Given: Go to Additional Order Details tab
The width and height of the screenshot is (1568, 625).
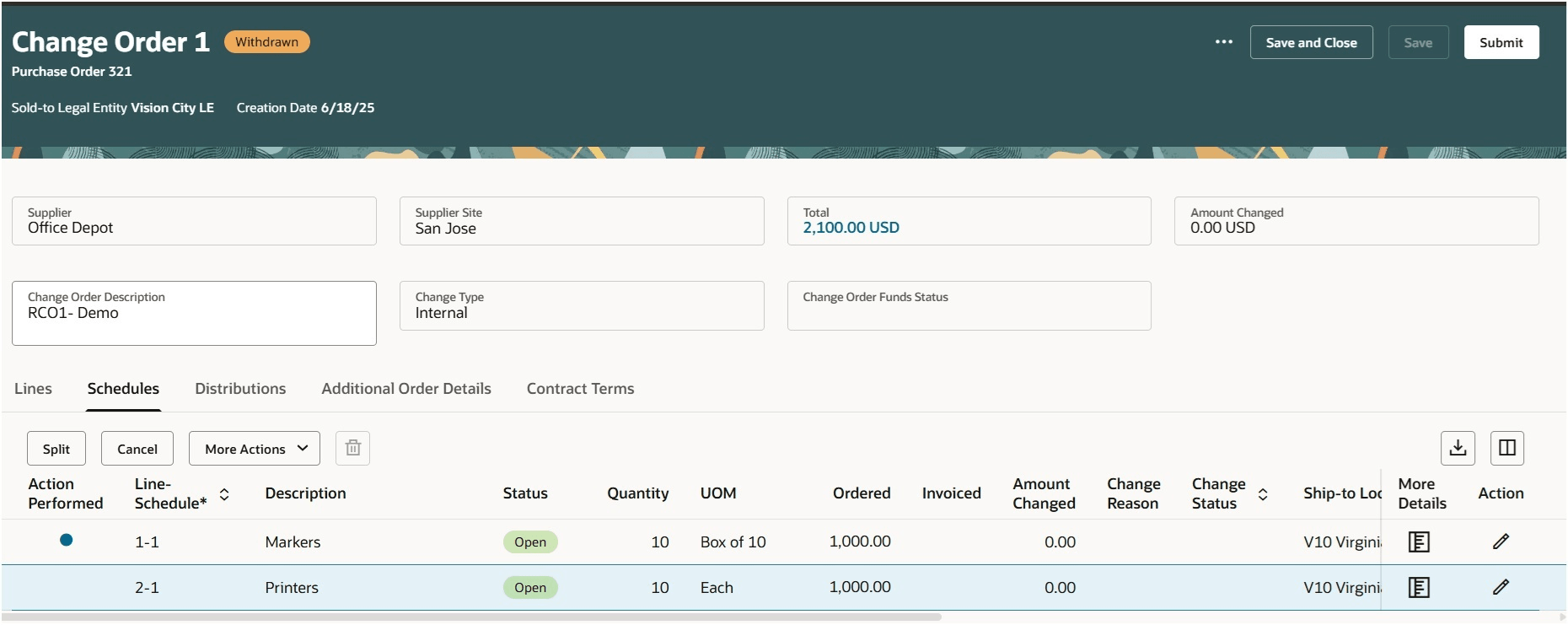Looking at the screenshot, I should (x=406, y=389).
